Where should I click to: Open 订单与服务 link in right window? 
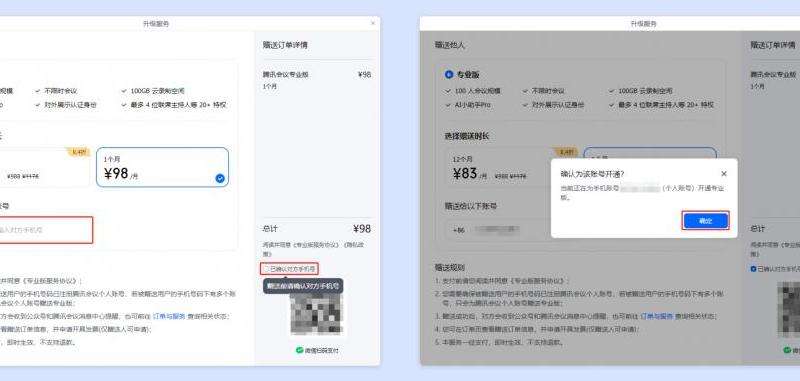(657, 316)
